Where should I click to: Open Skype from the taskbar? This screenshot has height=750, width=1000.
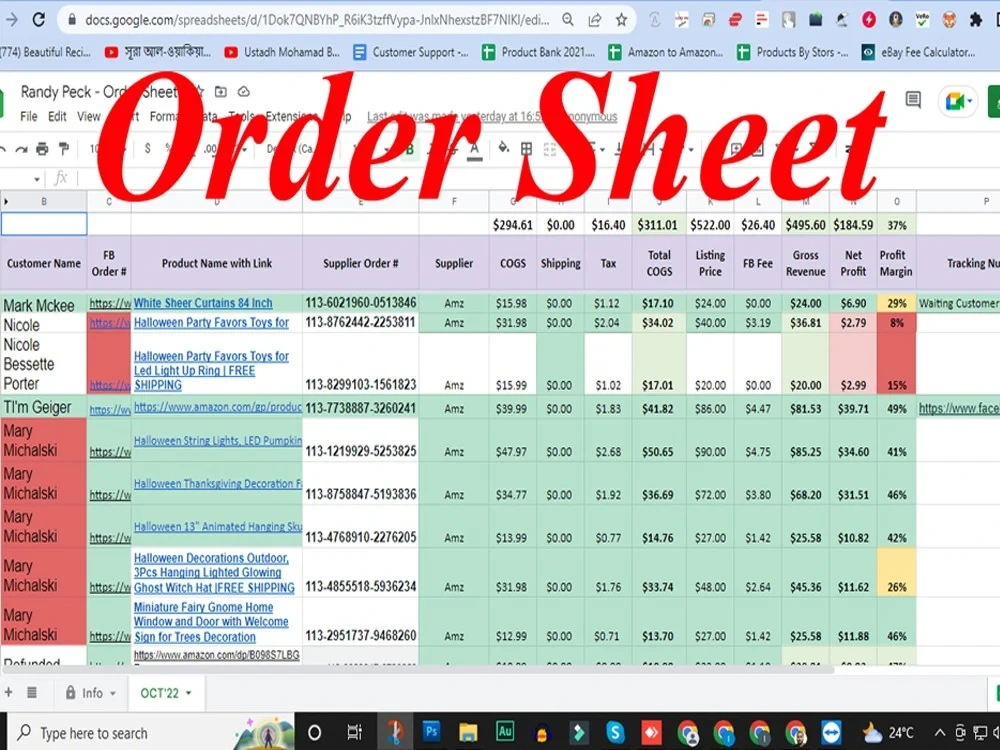coord(615,732)
